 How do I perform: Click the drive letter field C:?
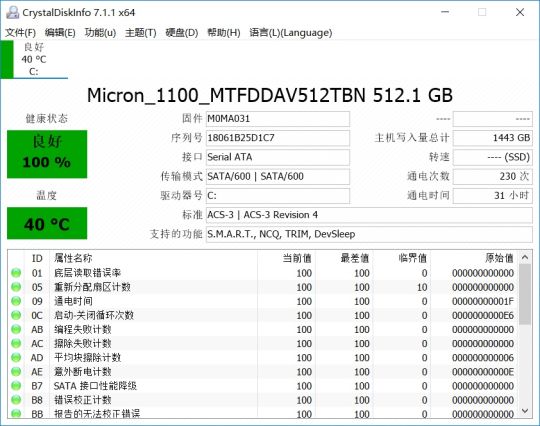tap(278, 196)
